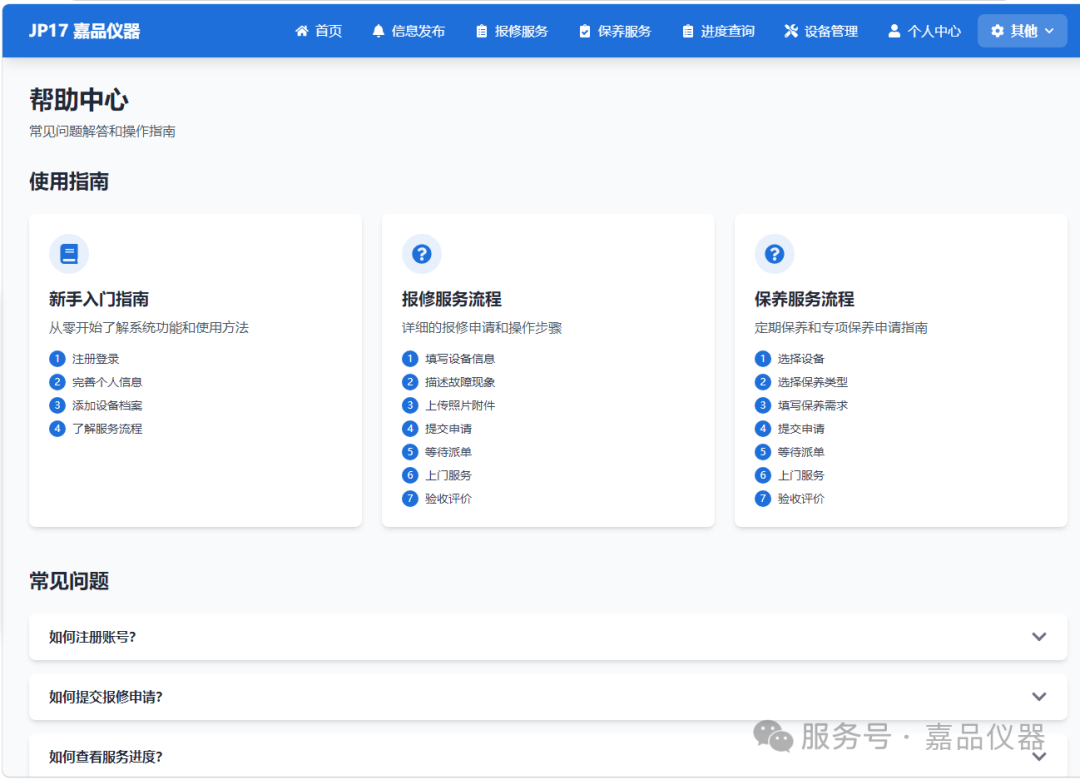The image size is (1080, 780).
Task: Go to 报修服务 in navigation
Action: click(512, 31)
